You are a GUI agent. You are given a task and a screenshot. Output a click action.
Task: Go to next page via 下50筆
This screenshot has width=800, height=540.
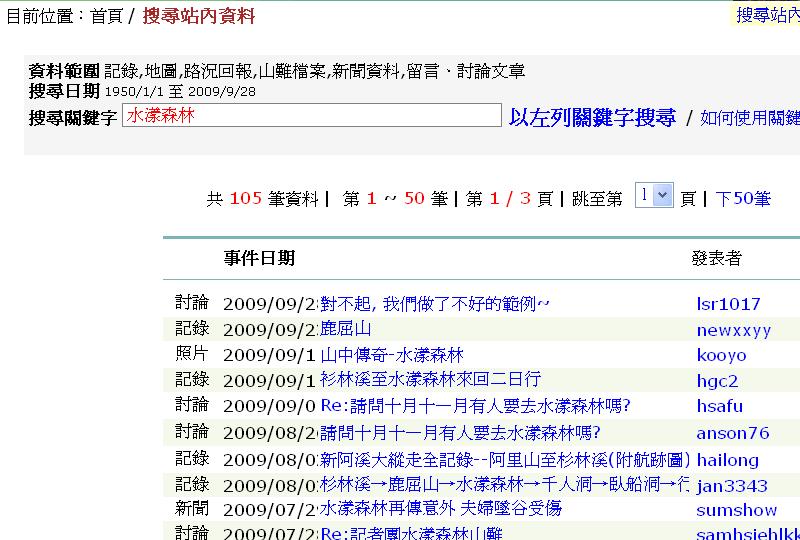pyautogui.click(x=743, y=198)
